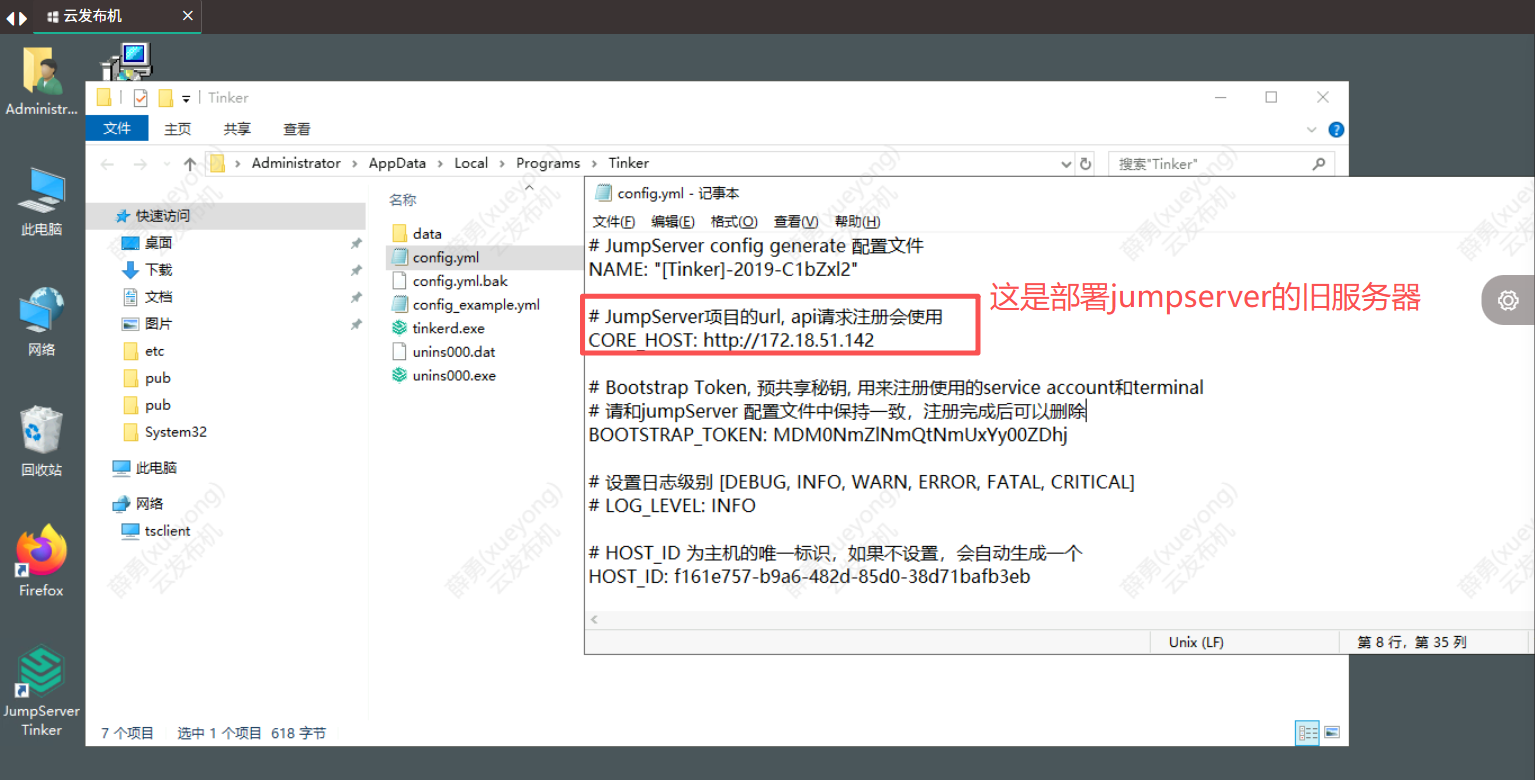Sort files by 名称 column header
Image resolution: width=1535 pixels, height=780 pixels.
point(403,200)
